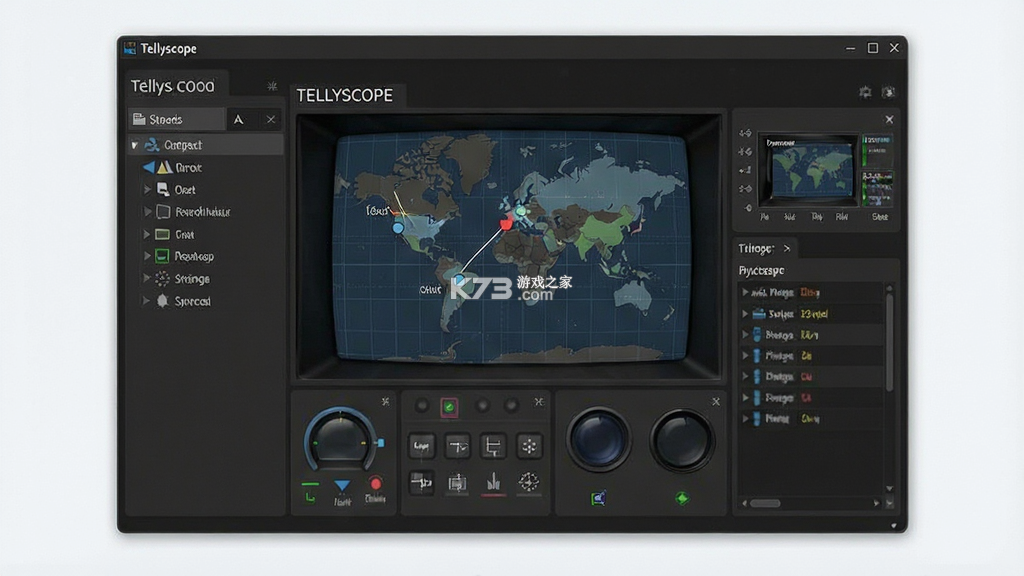Screen dimensions: 1024x576
Task: Click the blue down-pointing triangle below the dial
Action: (342, 485)
